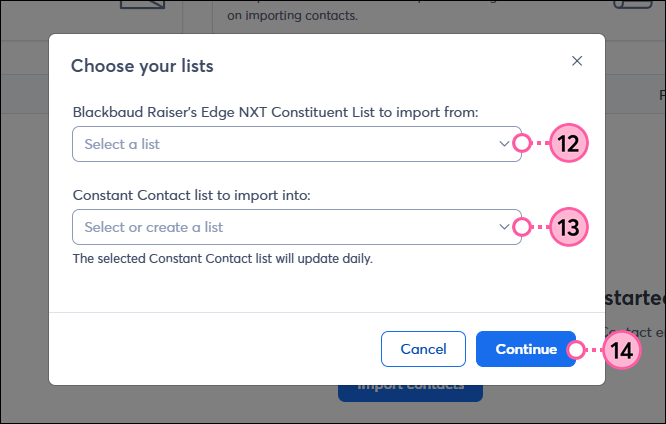Click the note about the list updating daily
Screen dimensions: 666x424
[223, 259]
